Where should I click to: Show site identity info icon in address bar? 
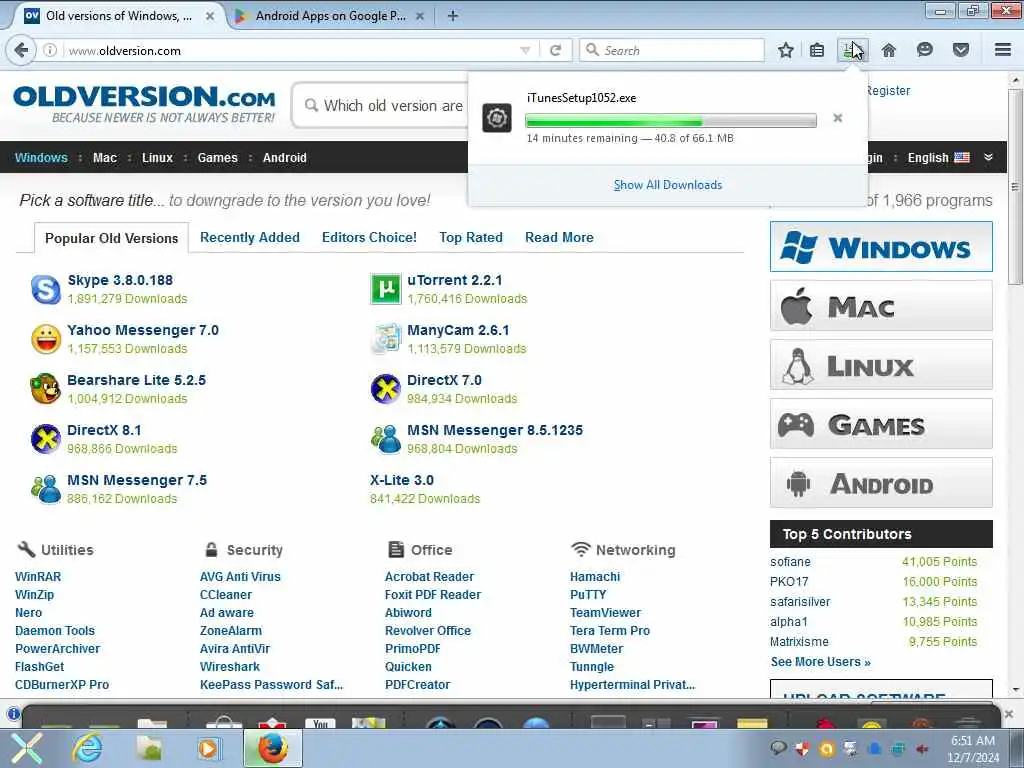tap(50, 50)
